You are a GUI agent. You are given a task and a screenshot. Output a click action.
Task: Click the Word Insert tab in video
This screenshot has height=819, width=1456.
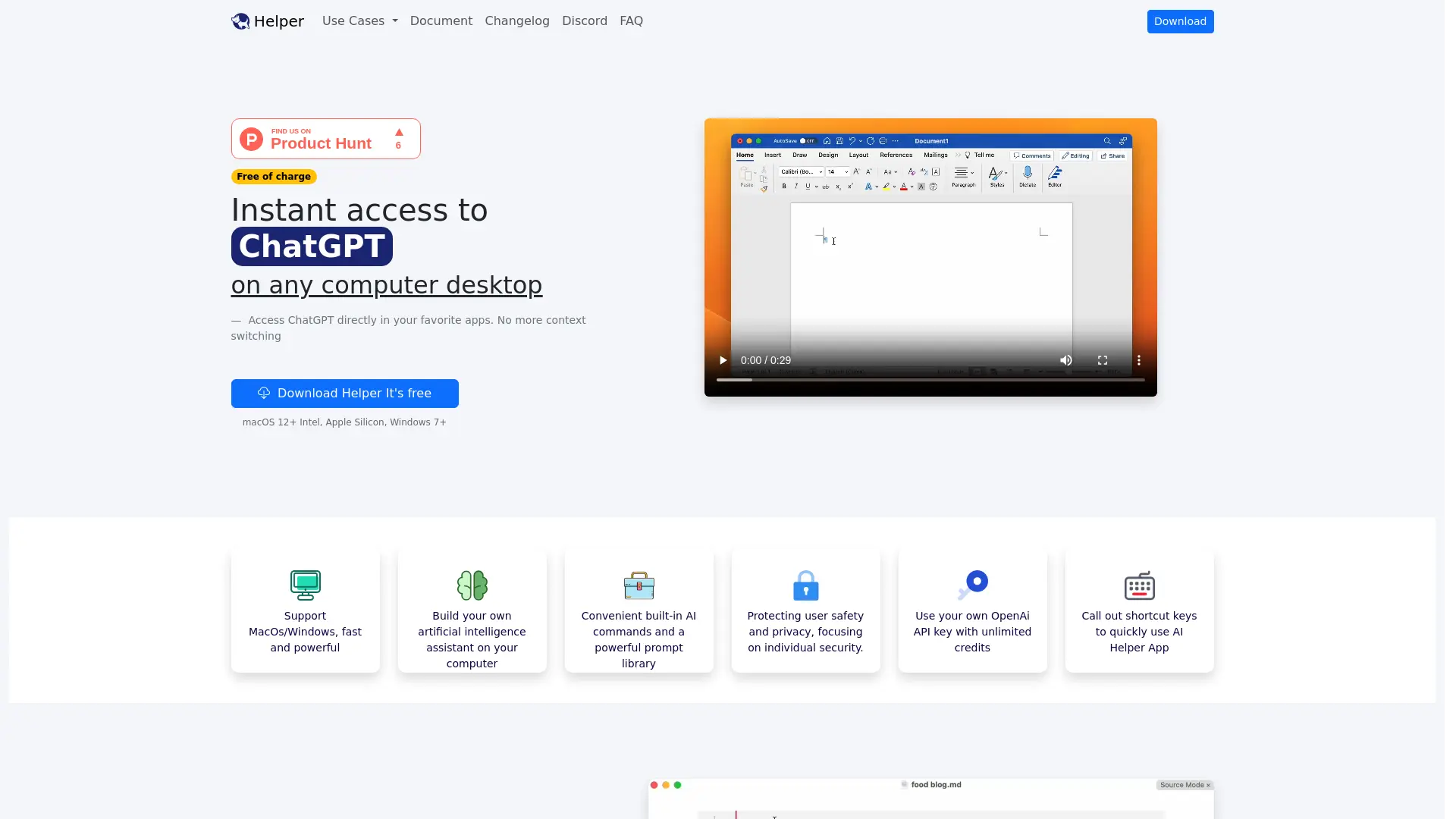(x=773, y=155)
